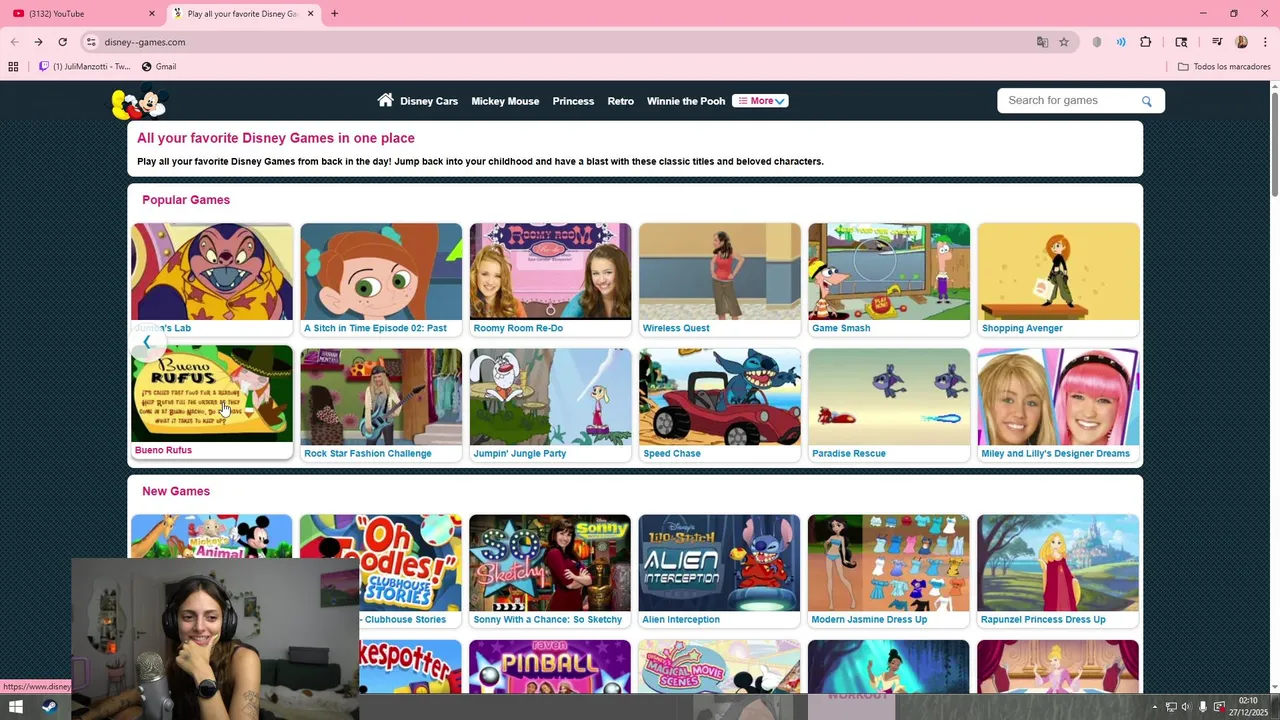Open the Pinball game thumbnail
Image resolution: width=1280 pixels, height=720 pixels.
click(550, 666)
